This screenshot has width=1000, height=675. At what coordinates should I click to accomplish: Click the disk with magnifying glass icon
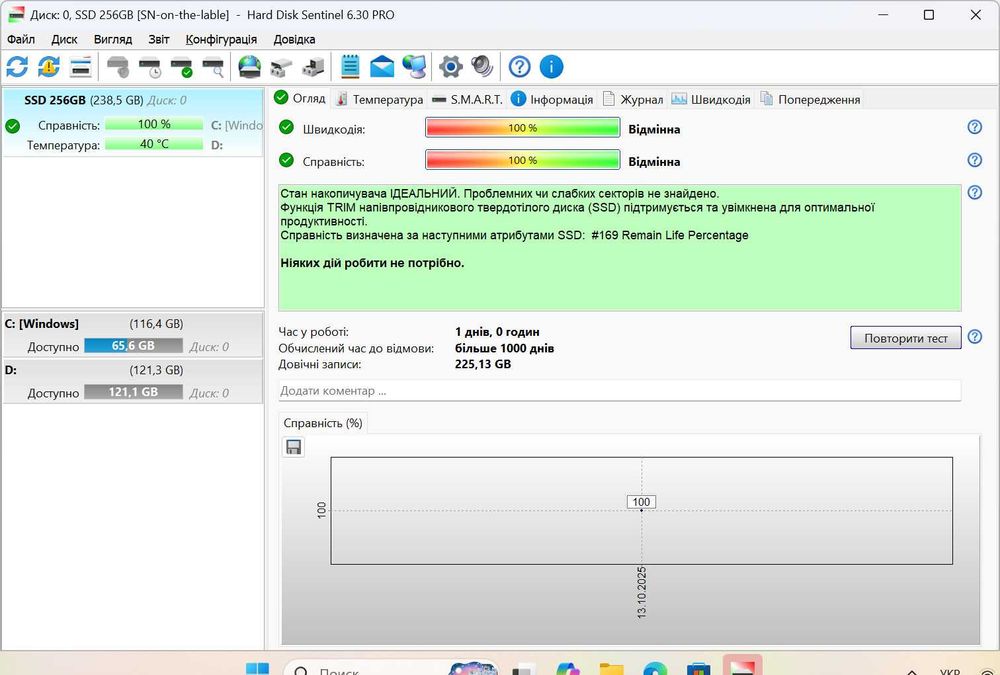(213, 67)
